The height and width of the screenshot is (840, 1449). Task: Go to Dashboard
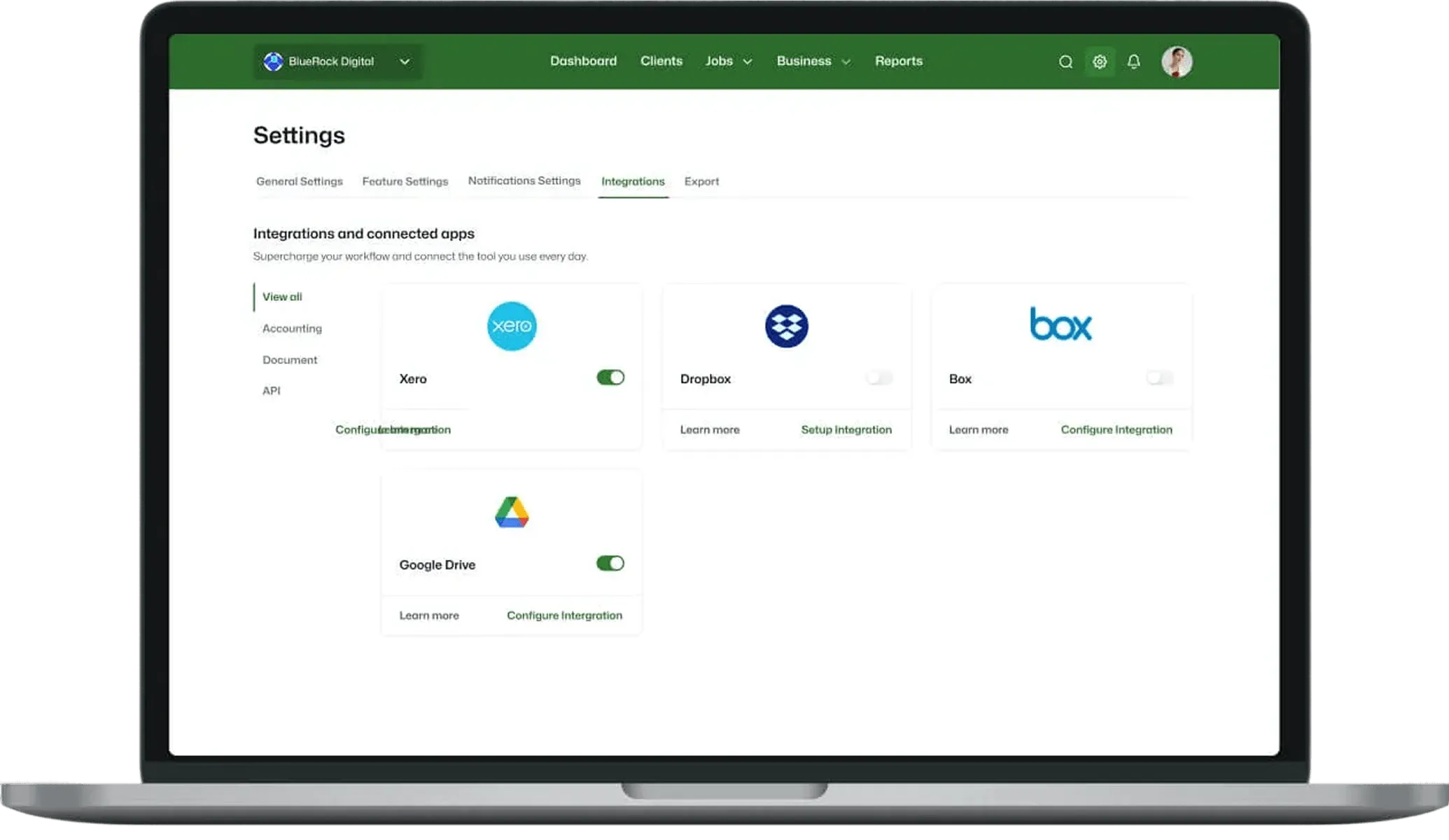tap(583, 62)
